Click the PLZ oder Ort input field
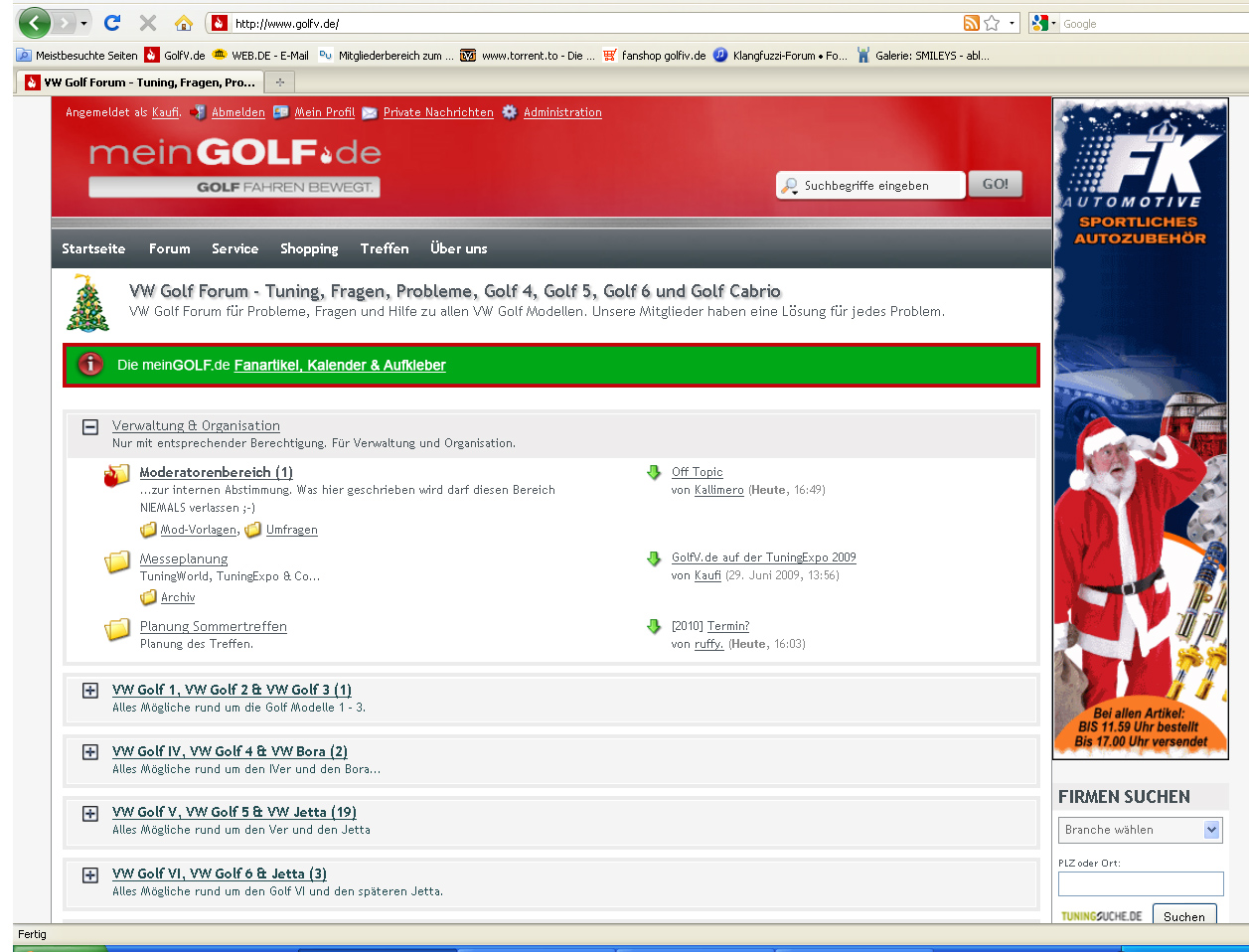The image size is (1249, 952). [1140, 883]
